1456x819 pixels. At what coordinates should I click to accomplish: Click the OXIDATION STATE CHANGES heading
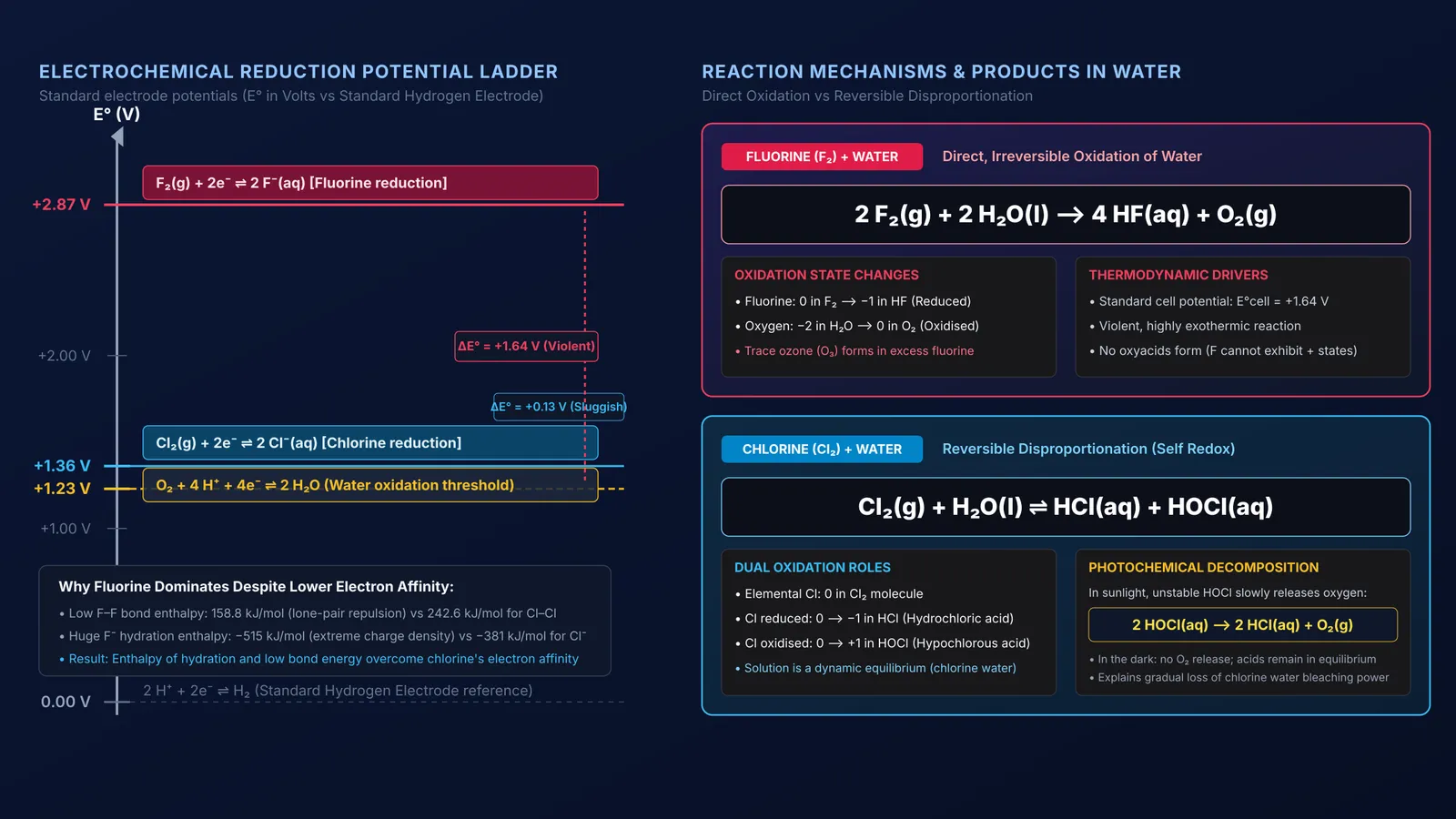[826, 275]
